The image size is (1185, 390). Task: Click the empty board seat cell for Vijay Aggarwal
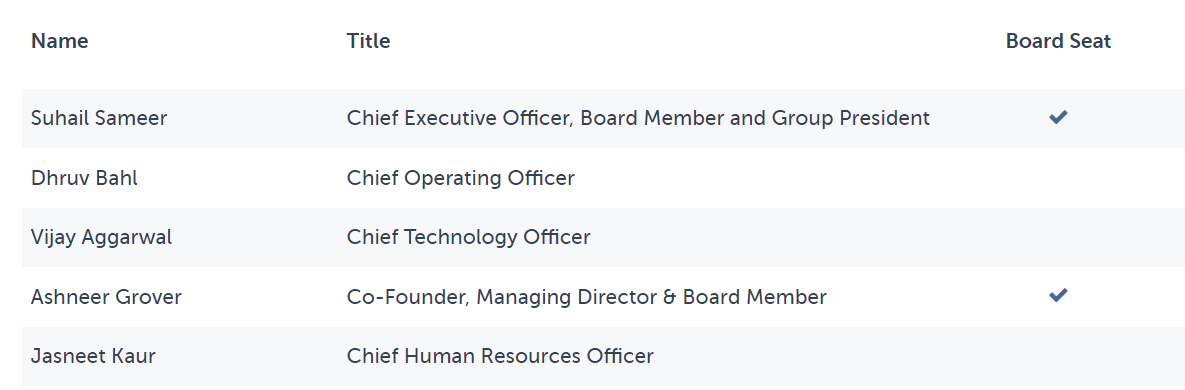tap(1058, 237)
